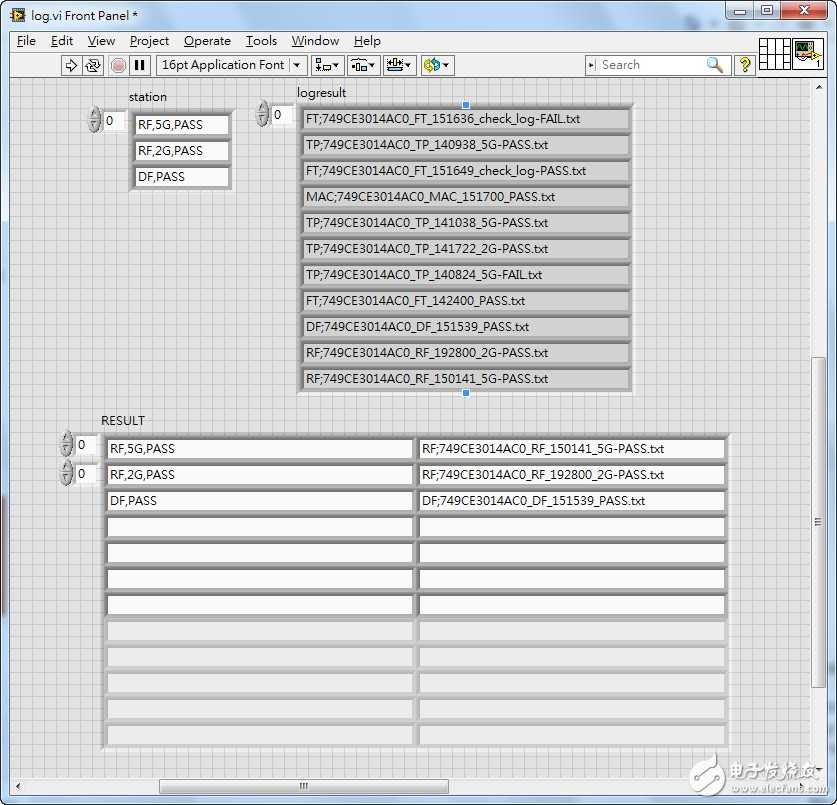
Task: Click the RESULT column index stepper
Action: click(66, 473)
